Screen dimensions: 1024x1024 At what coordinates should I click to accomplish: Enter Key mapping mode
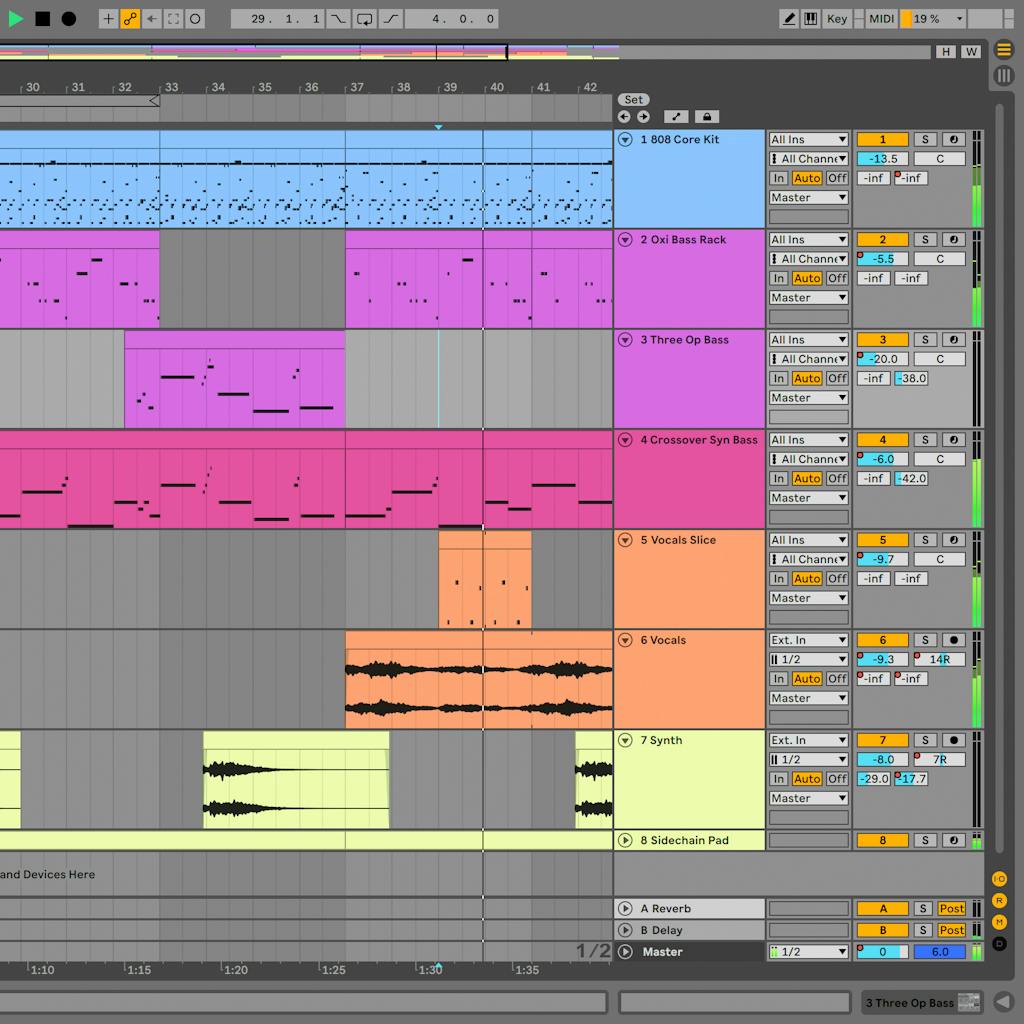(837, 18)
